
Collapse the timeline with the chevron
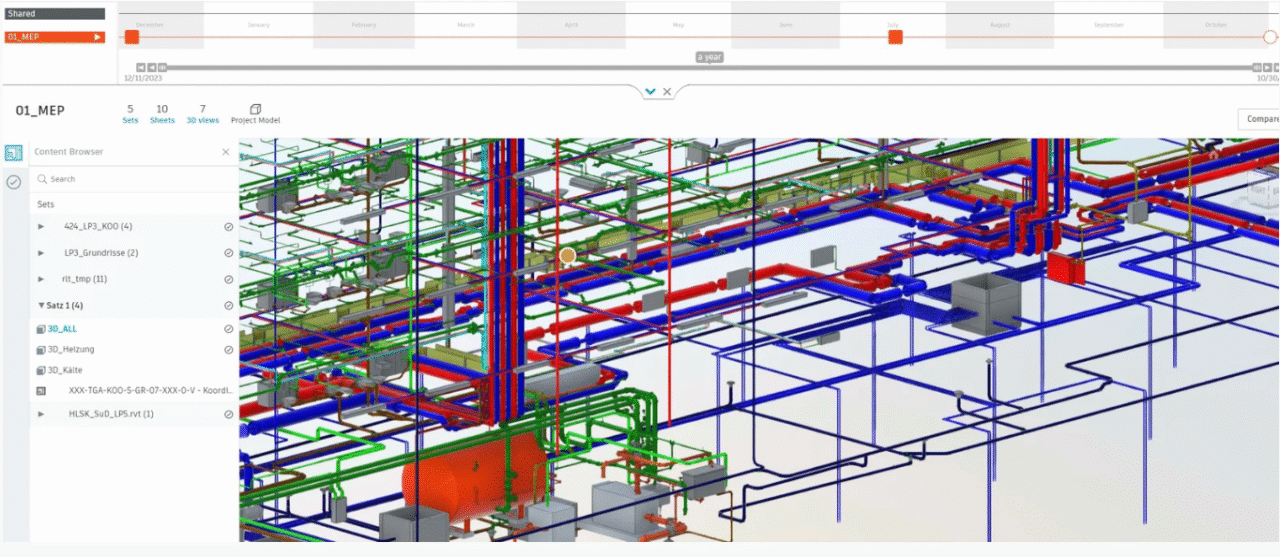tap(650, 91)
